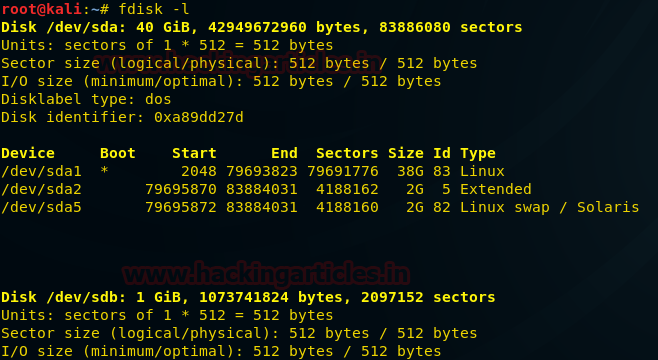
Task: Click the Start column header
Action: (194, 153)
